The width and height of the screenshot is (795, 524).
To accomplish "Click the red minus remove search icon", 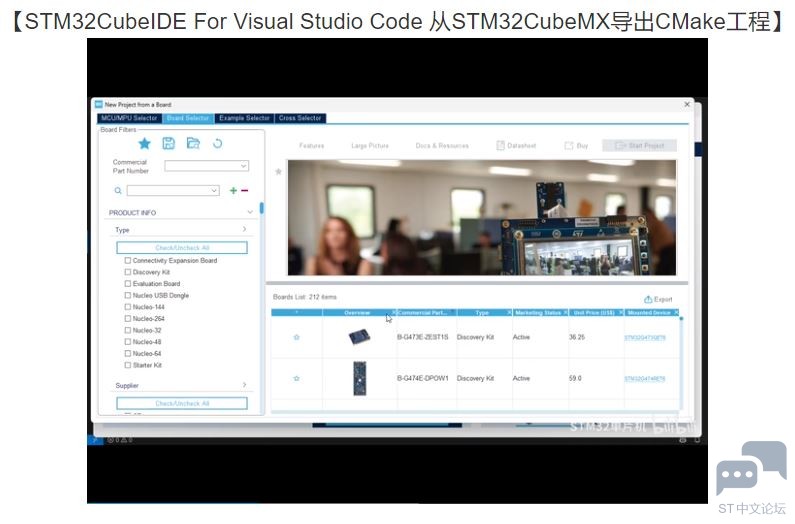I will [x=245, y=190].
